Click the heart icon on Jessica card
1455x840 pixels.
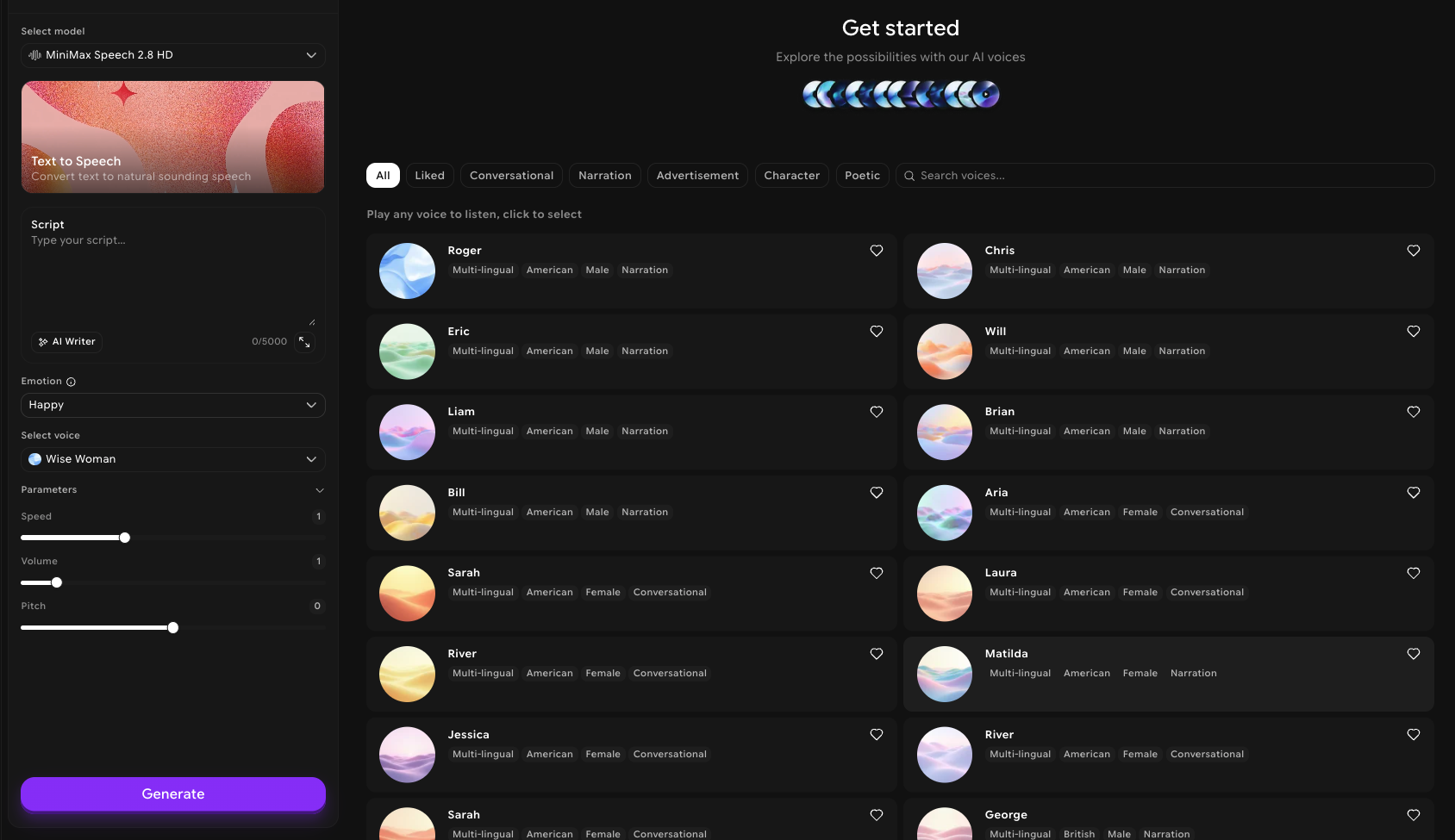[877, 735]
